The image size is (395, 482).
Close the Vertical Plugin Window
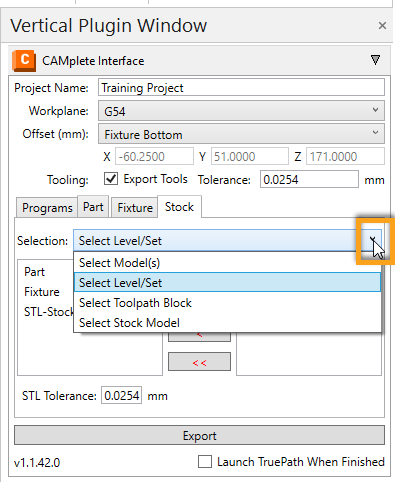tap(382, 25)
